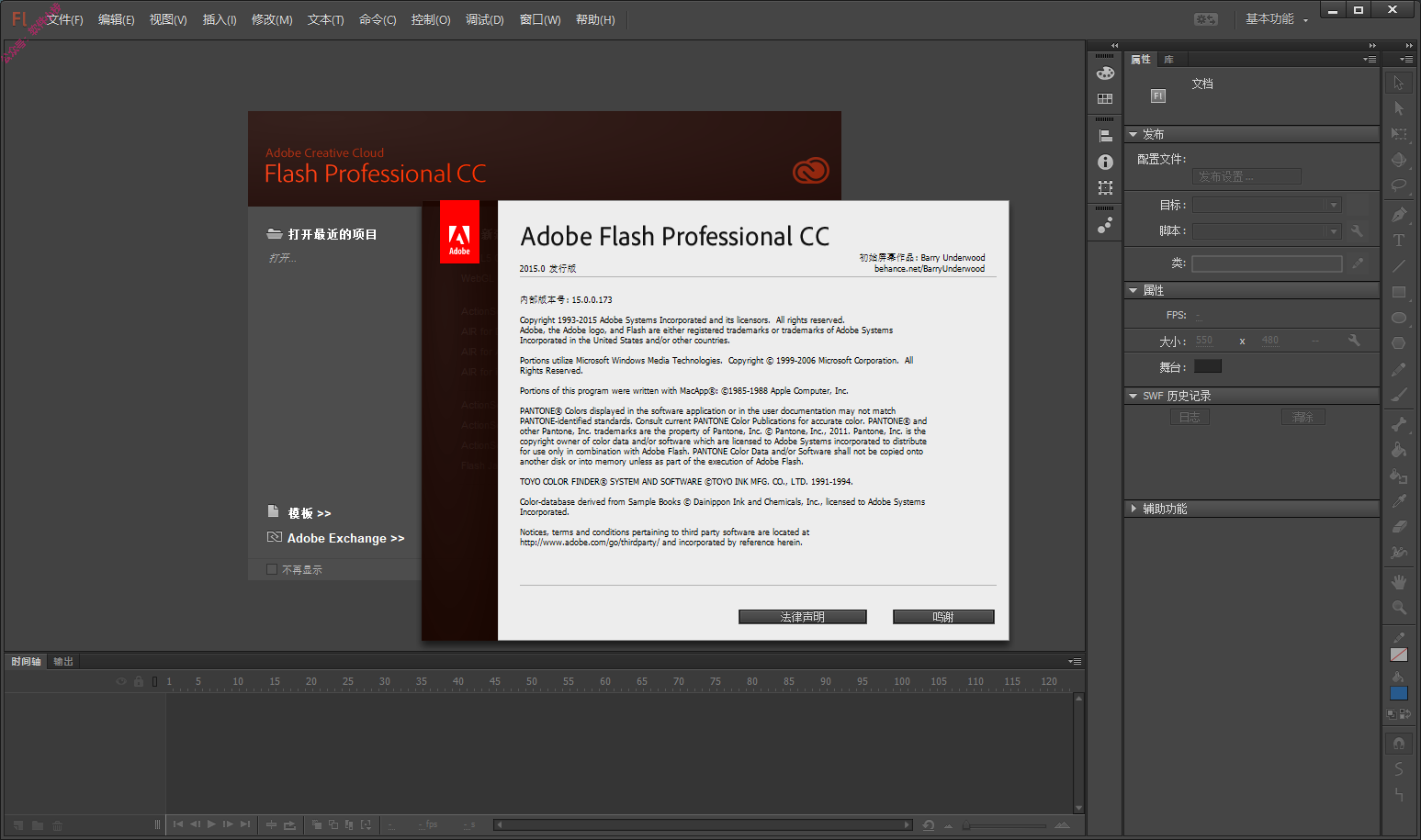Viewport: 1421px width, 840px height.
Task: Open the Swatches grid panel icon
Action: point(1105,98)
